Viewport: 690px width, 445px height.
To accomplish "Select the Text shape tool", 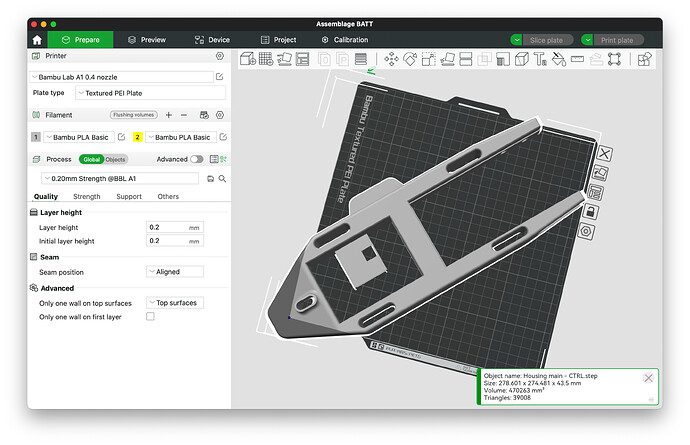I will pyautogui.click(x=540, y=59).
